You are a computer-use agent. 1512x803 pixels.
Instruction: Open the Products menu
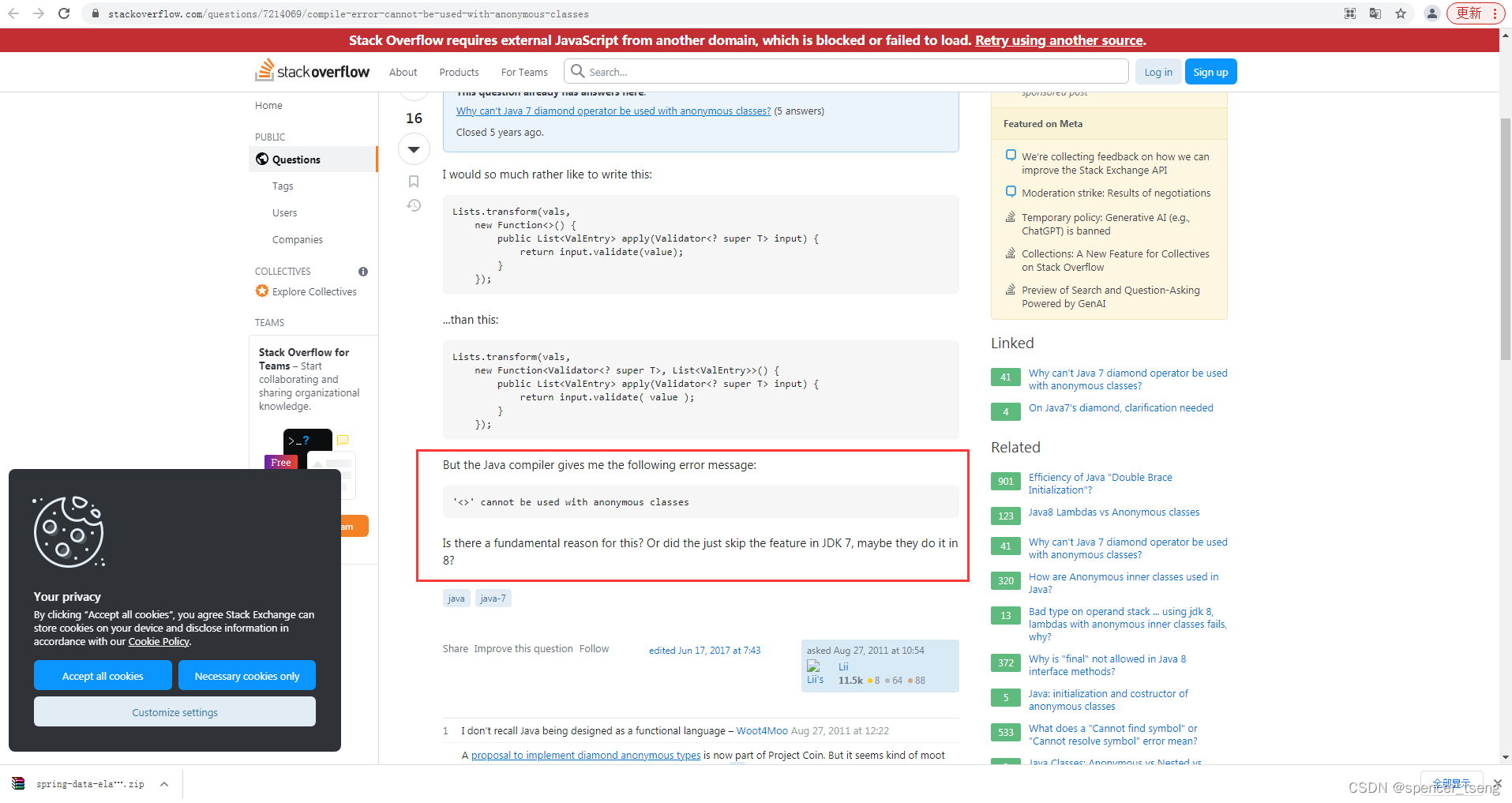(458, 71)
